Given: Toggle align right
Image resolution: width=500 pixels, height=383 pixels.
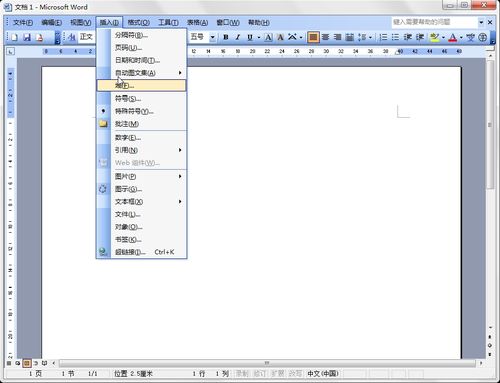Looking at the screenshot, I should pos(337,37).
